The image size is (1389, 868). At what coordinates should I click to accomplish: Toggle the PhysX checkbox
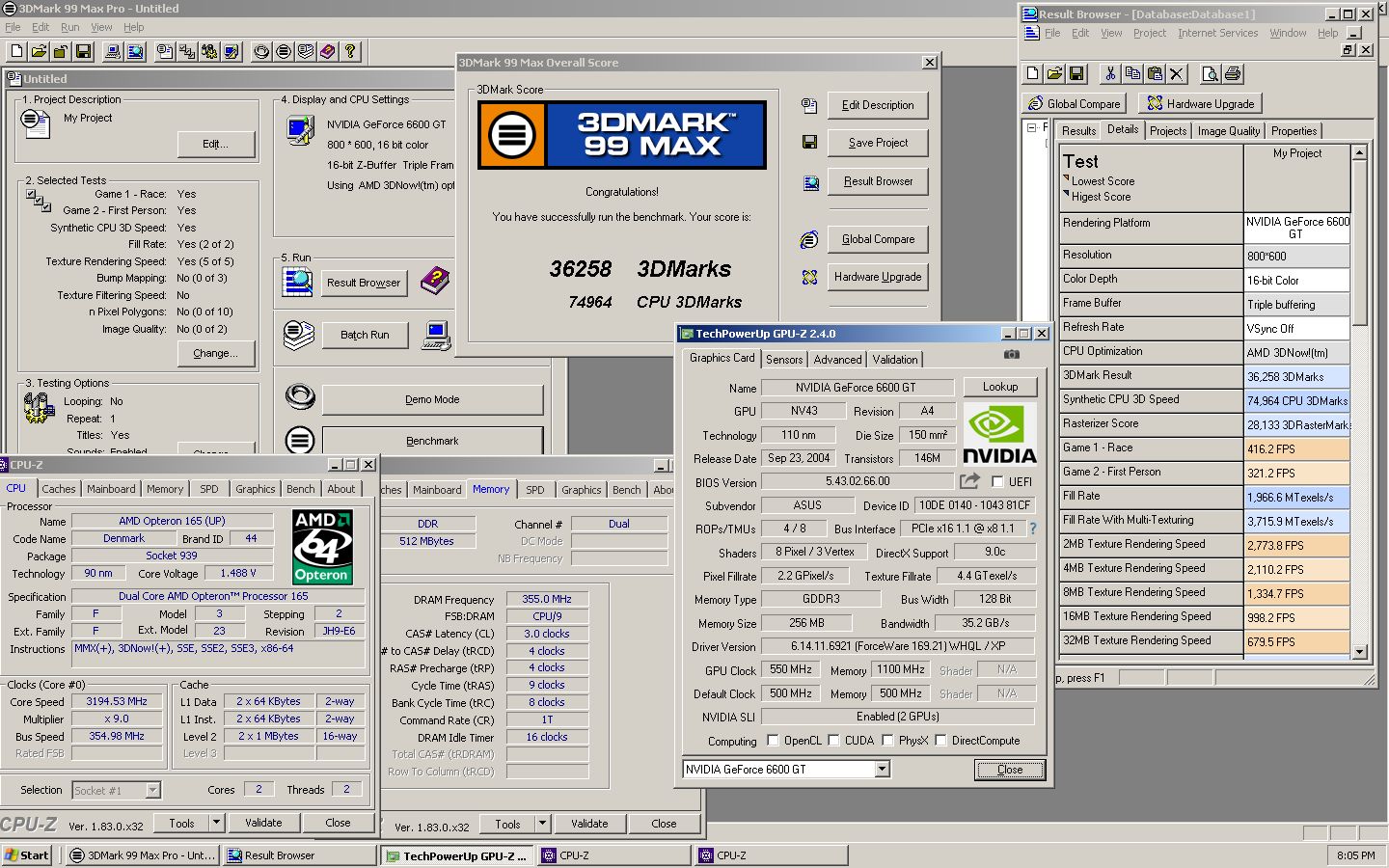[886, 741]
